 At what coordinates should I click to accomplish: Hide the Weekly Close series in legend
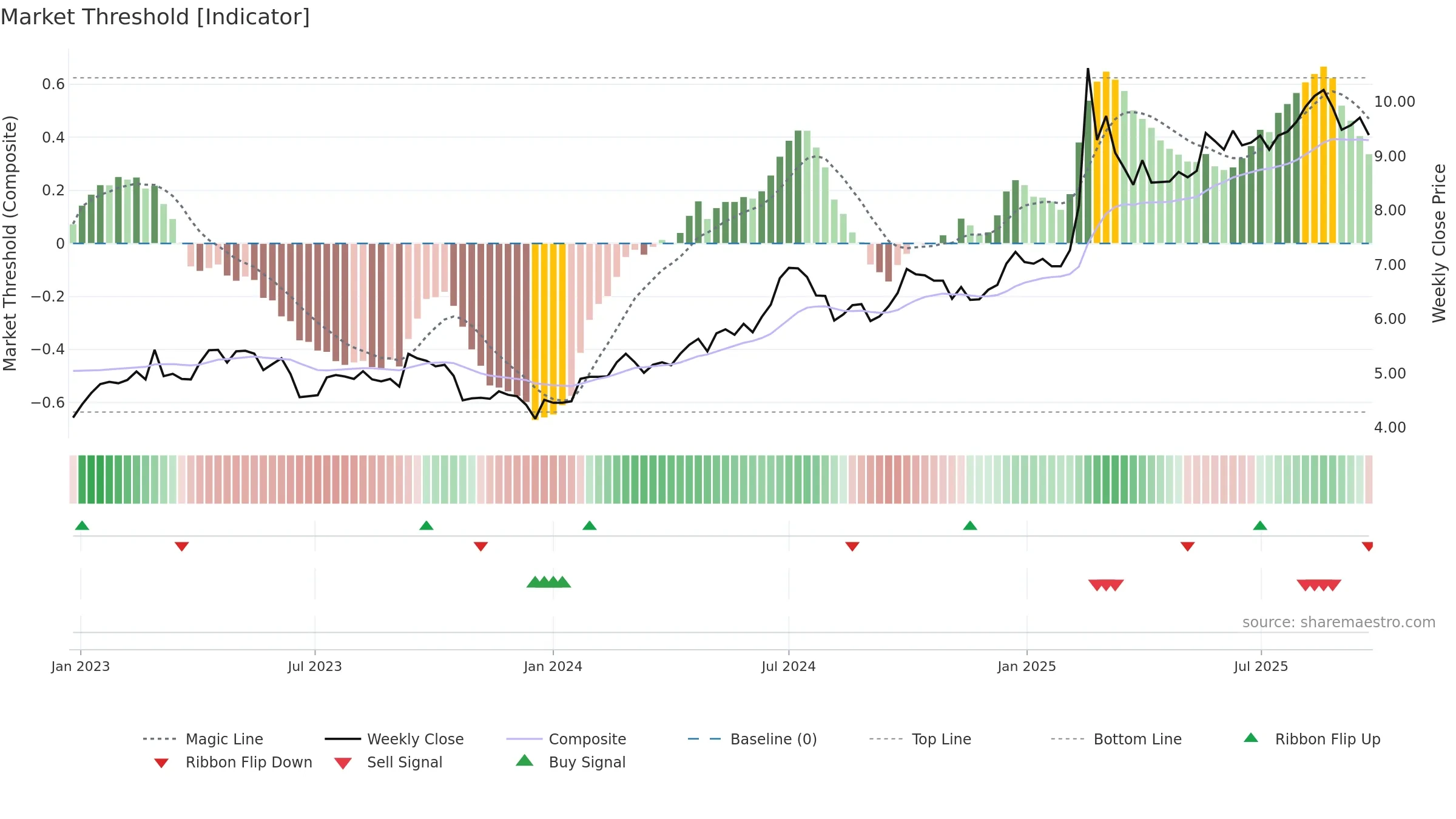394,739
